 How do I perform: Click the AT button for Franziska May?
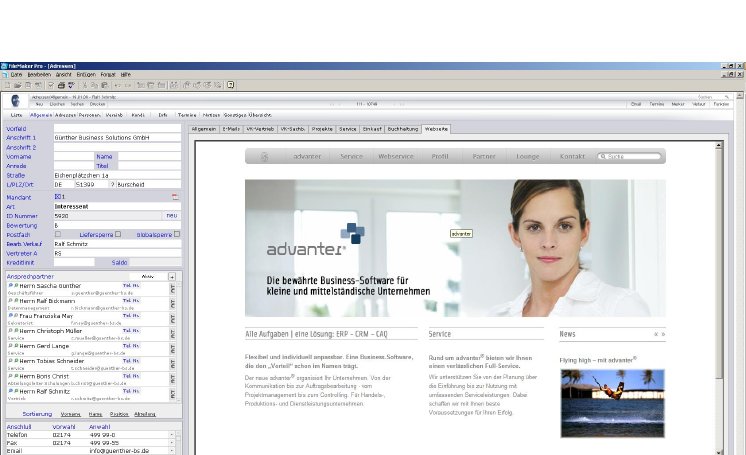pyautogui.click(x=172, y=318)
